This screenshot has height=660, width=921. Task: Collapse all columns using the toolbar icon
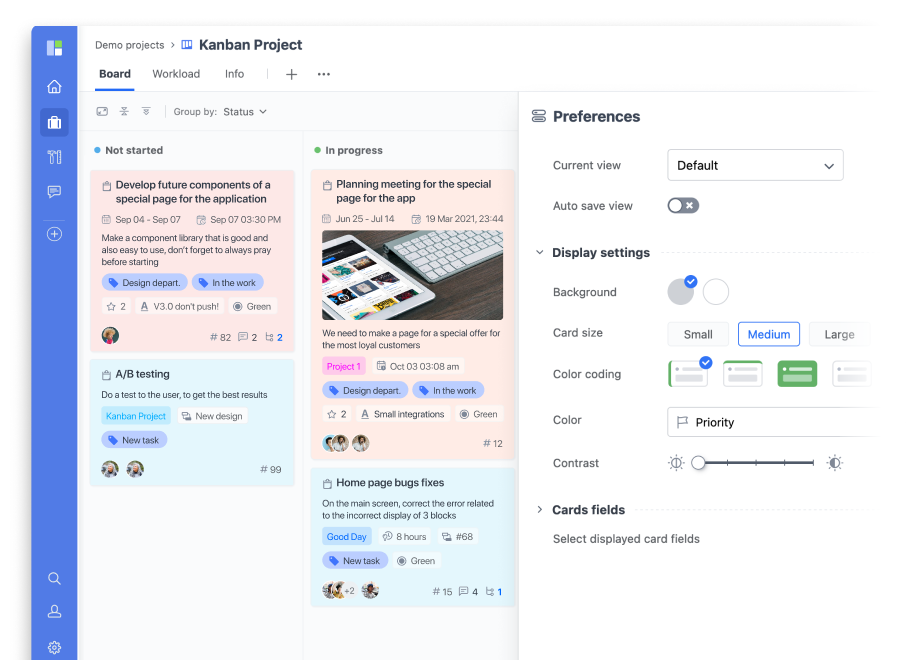(124, 111)
